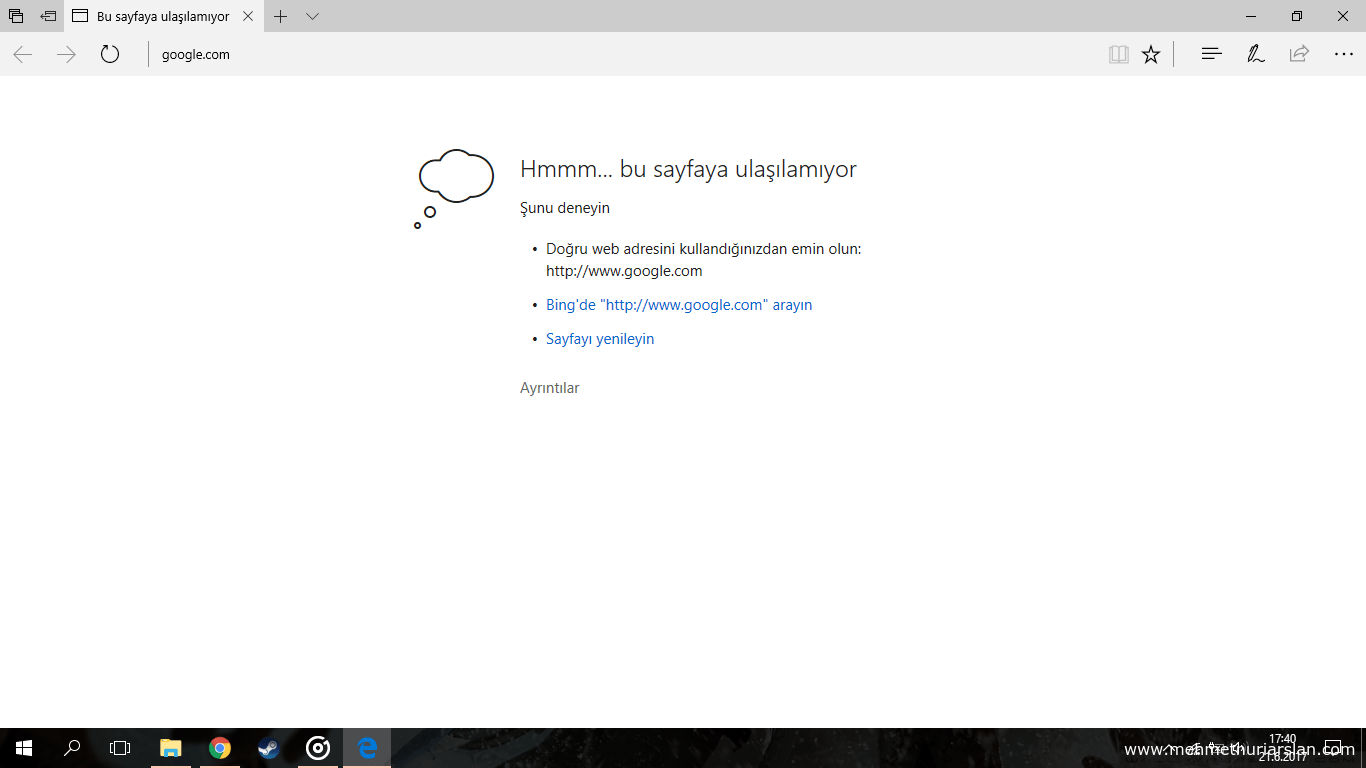Close the Edge browser window
The height and width of the screenshot is (768, 1366).
(1343, 16)
